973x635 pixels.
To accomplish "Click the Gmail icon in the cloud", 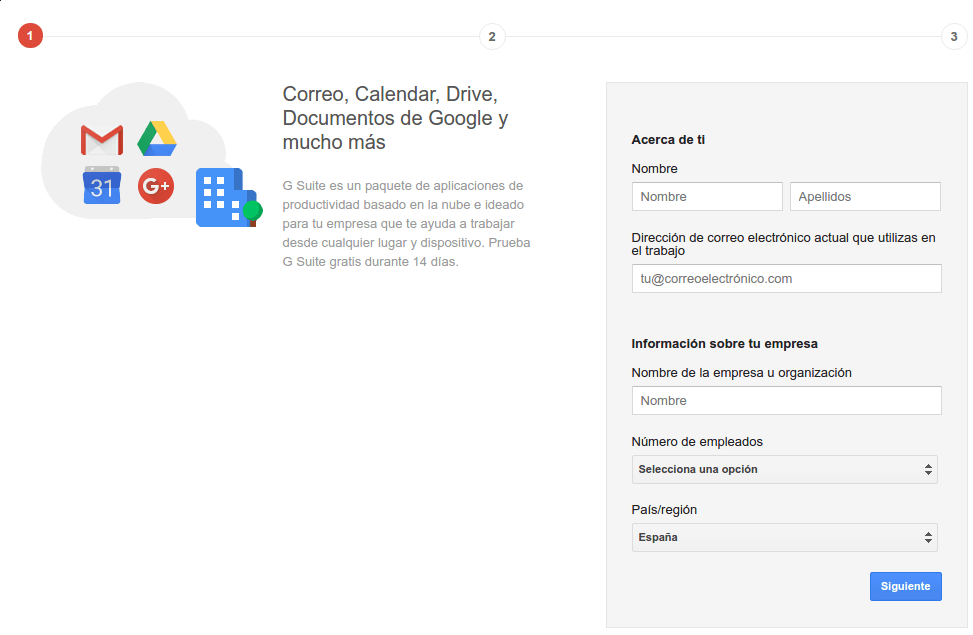I will pos(102,140).
